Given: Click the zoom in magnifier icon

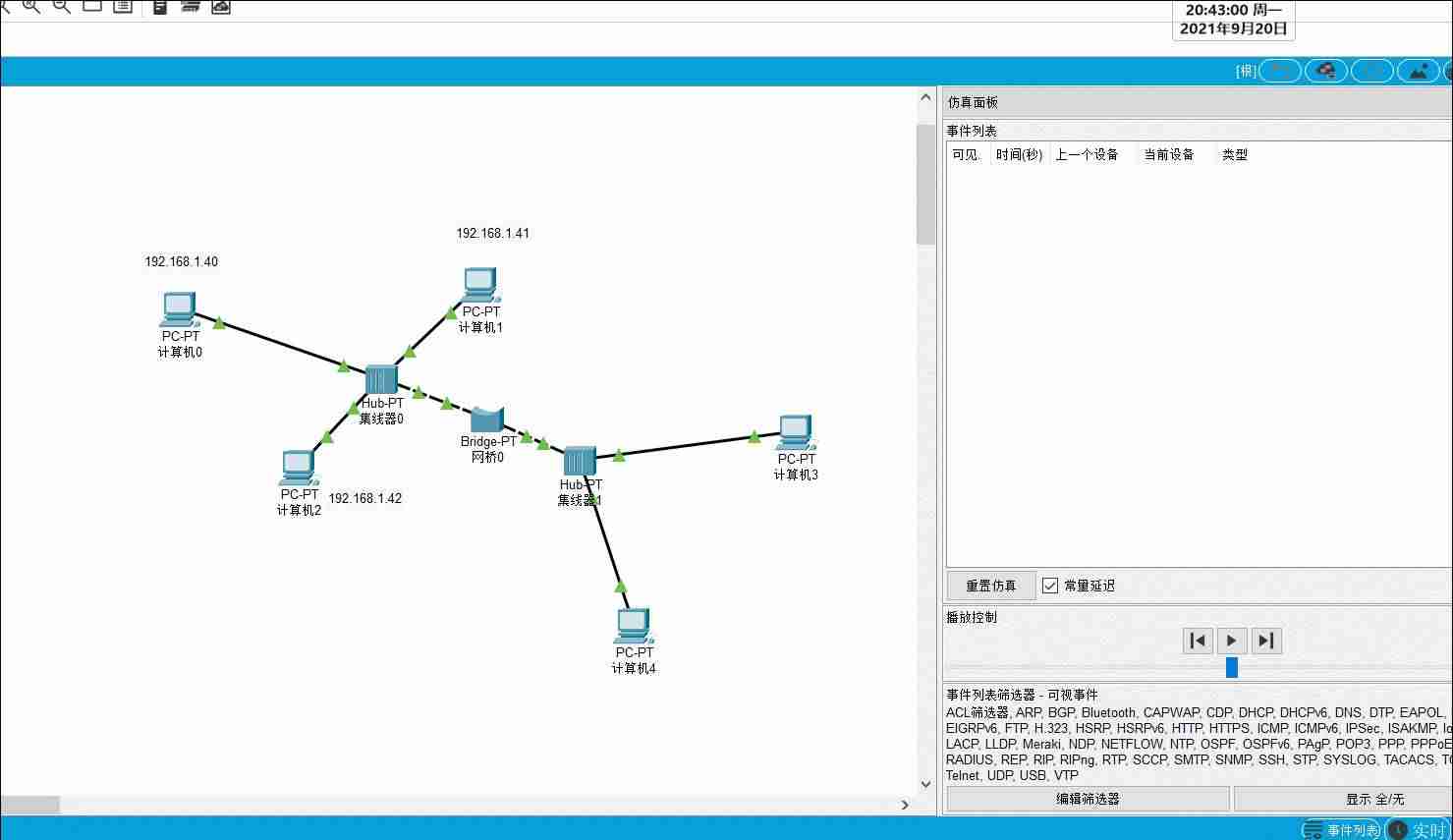Looking at the screenshot, I should coord(30,6).
